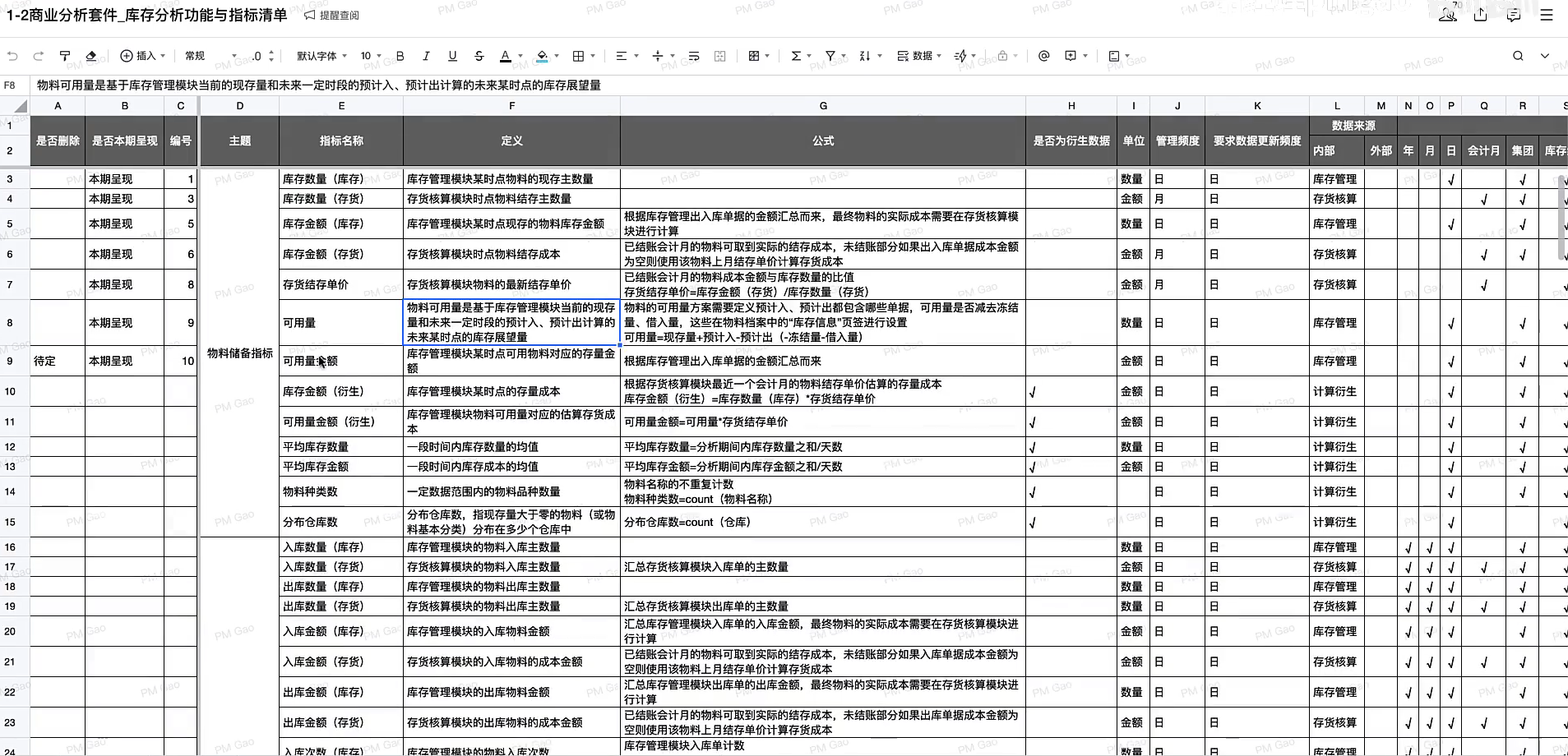Click the image insert icon in toolbar

(1114, 56)
